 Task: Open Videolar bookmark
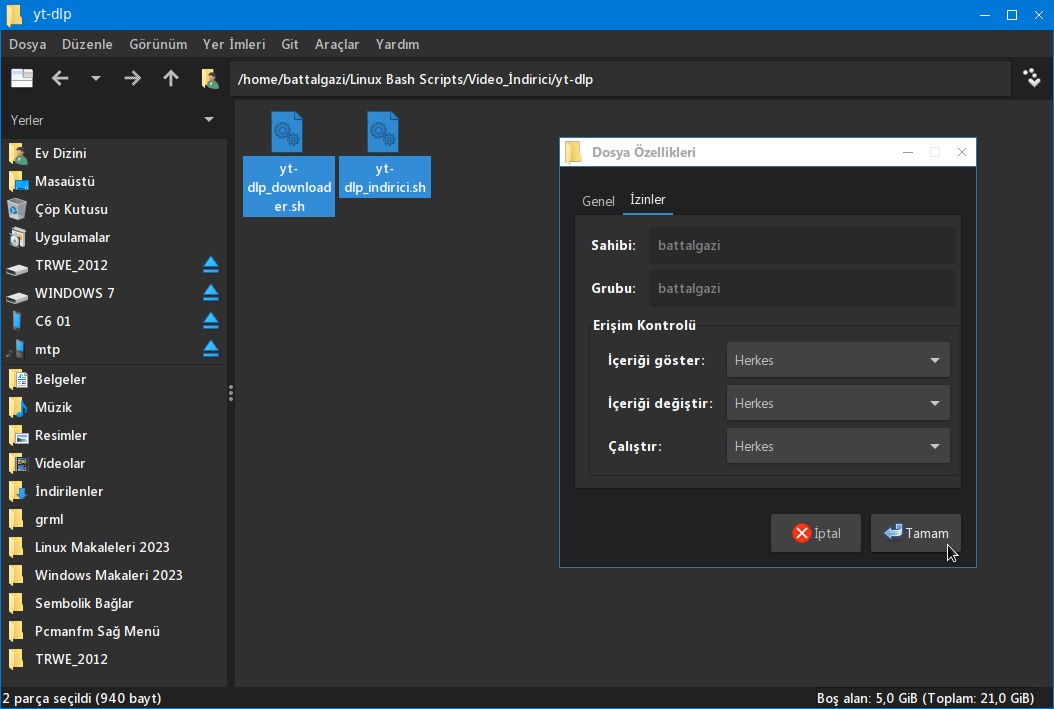click(114, 464)
